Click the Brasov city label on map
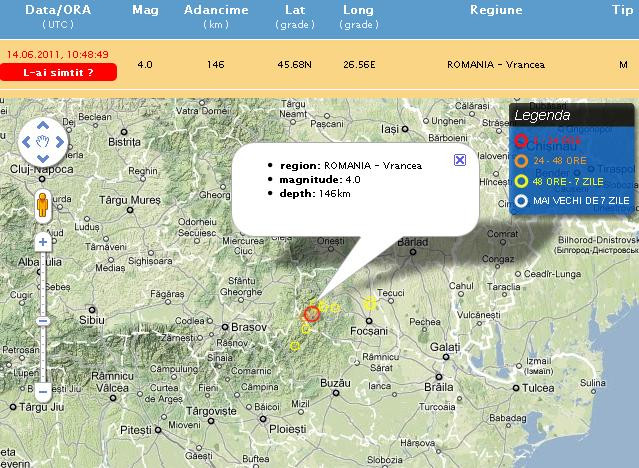Viewport: 639px width, 468px height. (x=249, y=327)
